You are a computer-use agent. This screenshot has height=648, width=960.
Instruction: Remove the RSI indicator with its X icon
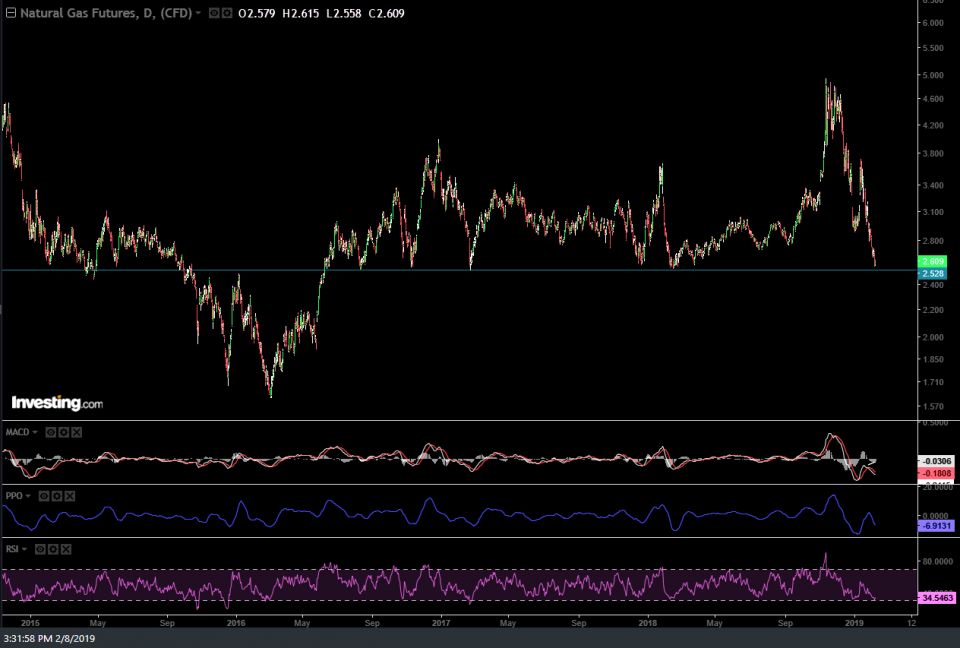point(66,549)
